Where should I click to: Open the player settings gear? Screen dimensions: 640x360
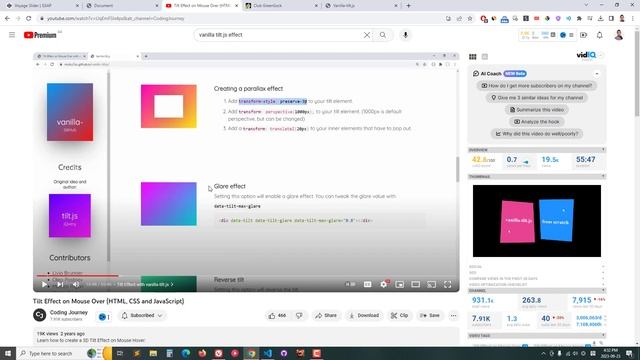[384, 284]
